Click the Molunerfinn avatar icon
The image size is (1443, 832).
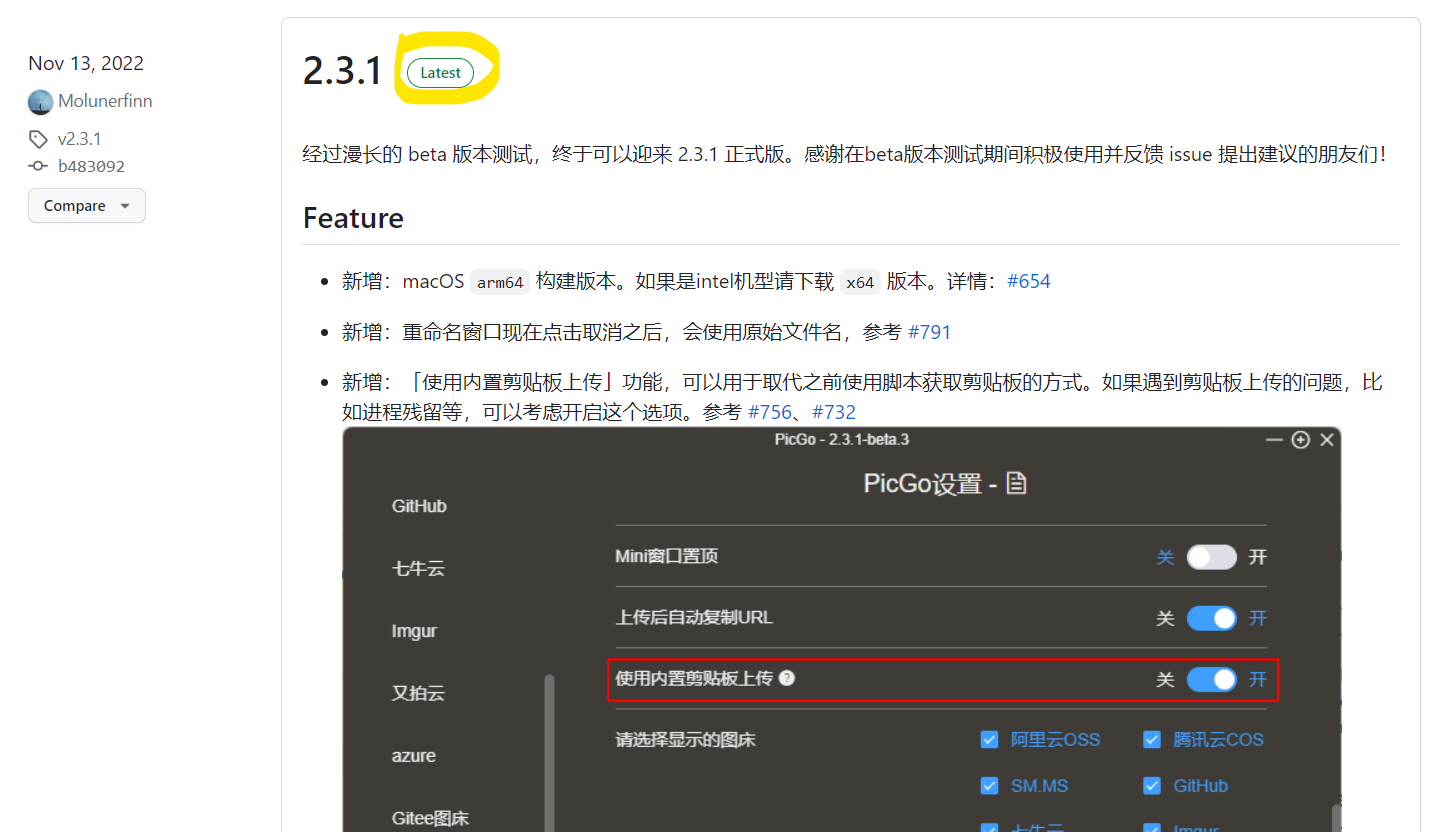(x=40, y=102)
